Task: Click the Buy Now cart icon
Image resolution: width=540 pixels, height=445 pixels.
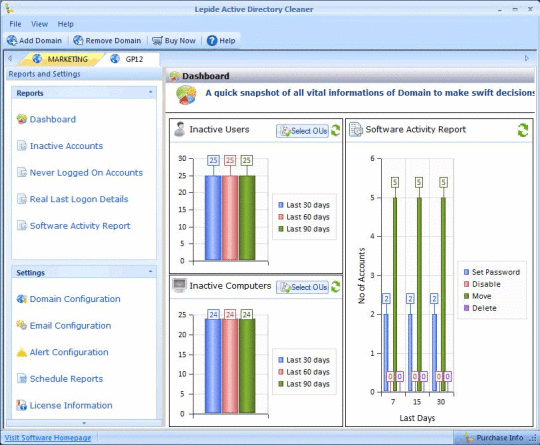Action: pos(157,41)
